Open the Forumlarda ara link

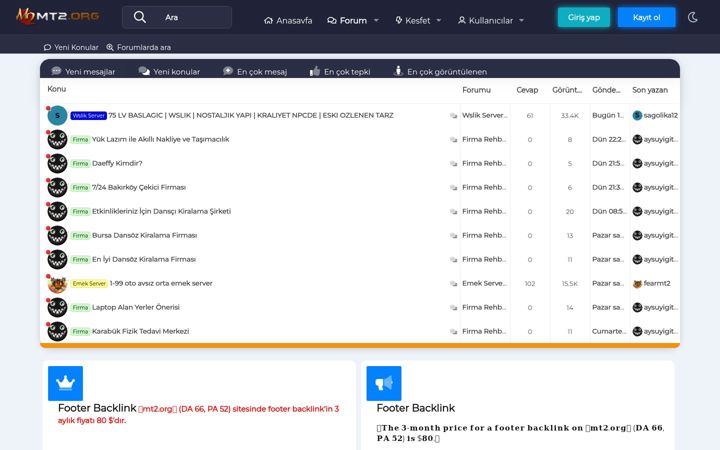coord(139,47)
